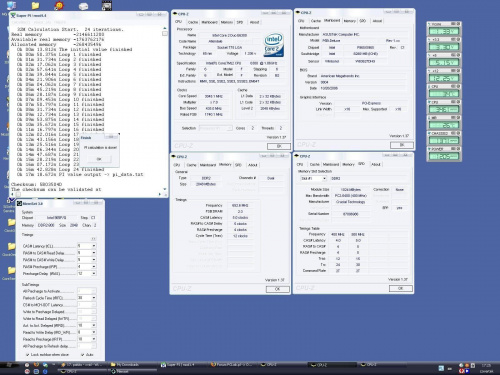
Task: Open Cache tab in CPU-Z processor window
Action: coord(193,22)
